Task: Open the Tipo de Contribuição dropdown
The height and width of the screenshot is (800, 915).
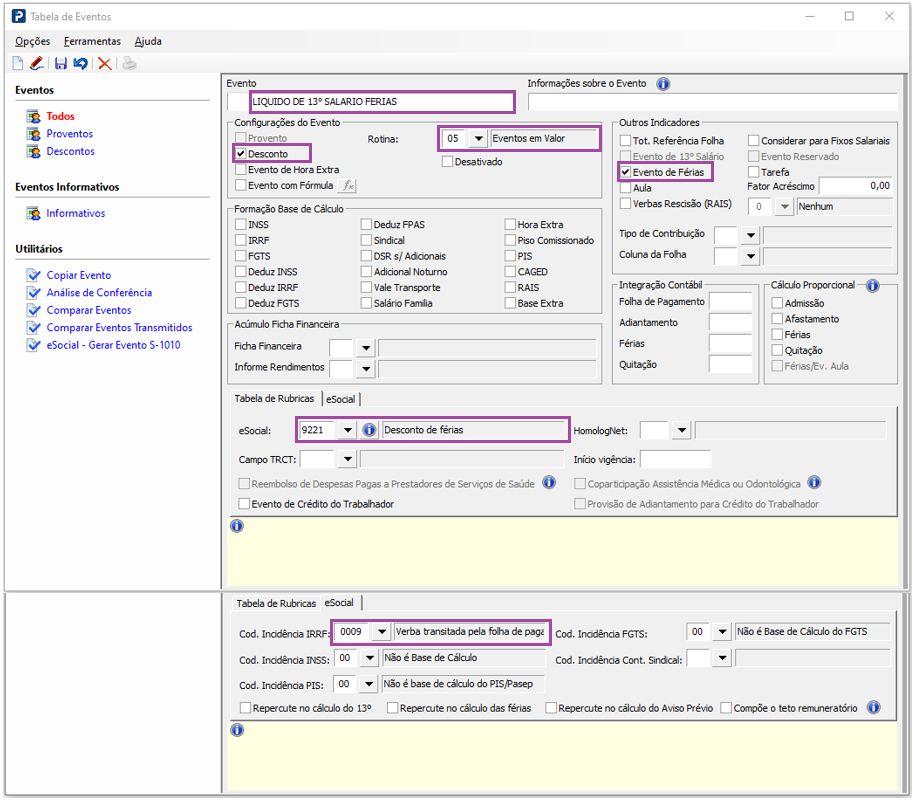Action: tap(750, 235)
